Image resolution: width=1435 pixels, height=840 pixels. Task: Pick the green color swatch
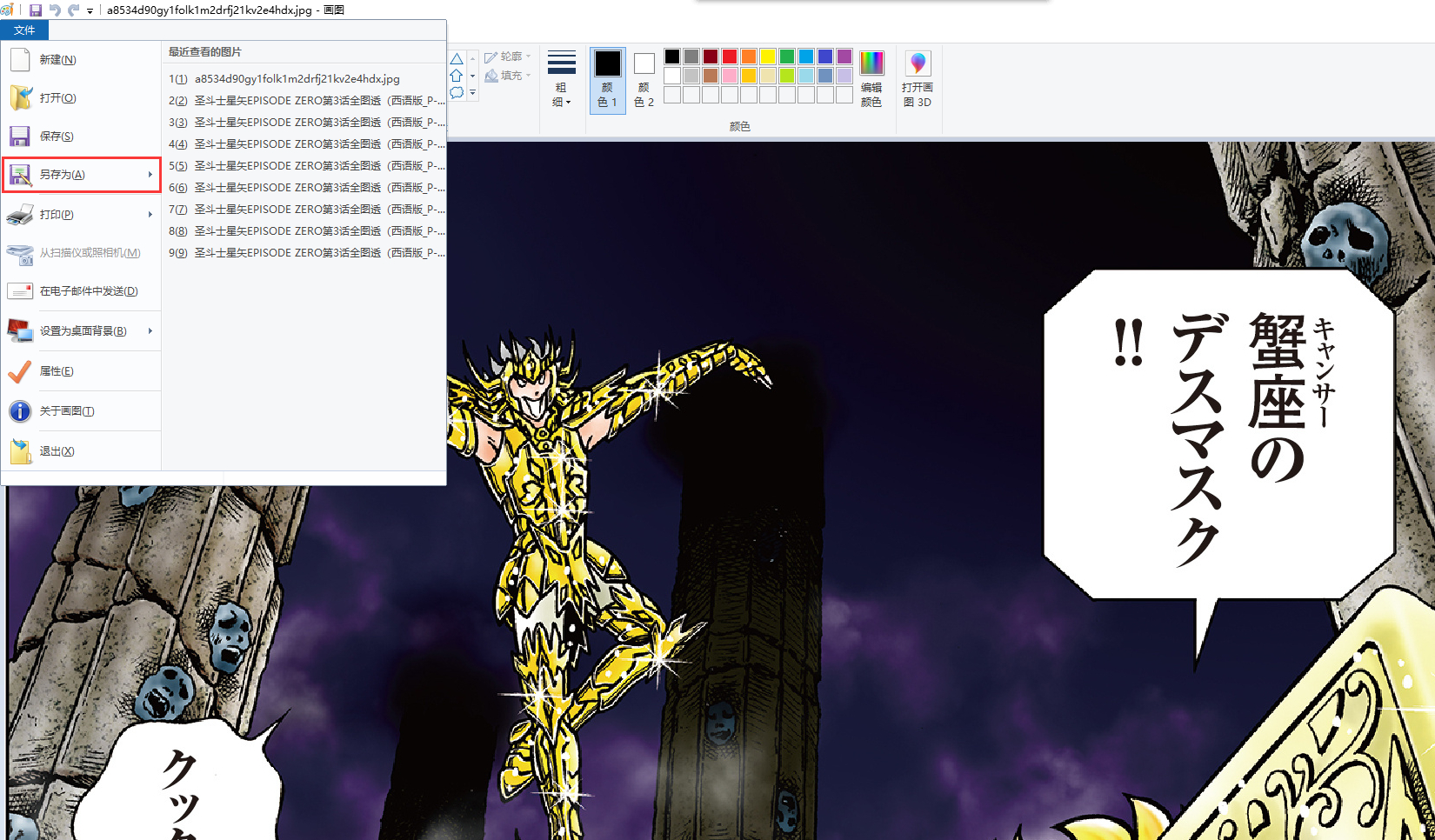[x=787, y=57]
